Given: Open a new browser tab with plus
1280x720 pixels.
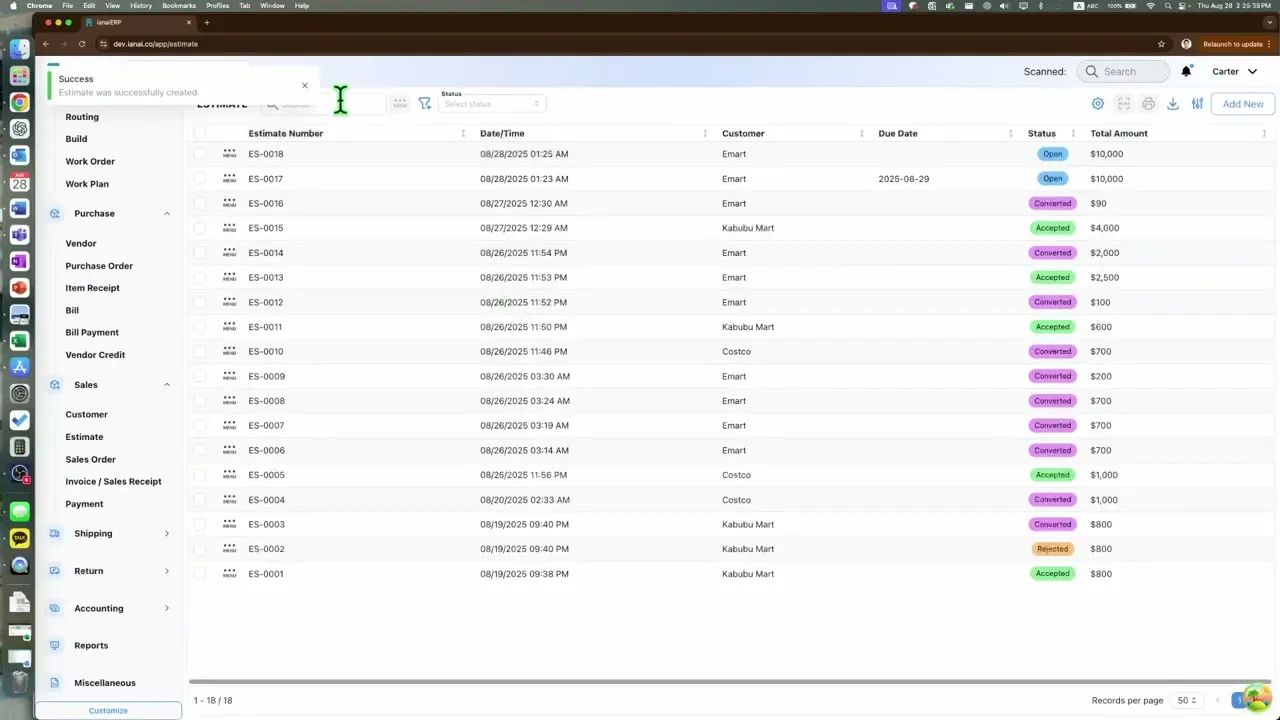Looking at the screenshot, I should coord(207,22).
